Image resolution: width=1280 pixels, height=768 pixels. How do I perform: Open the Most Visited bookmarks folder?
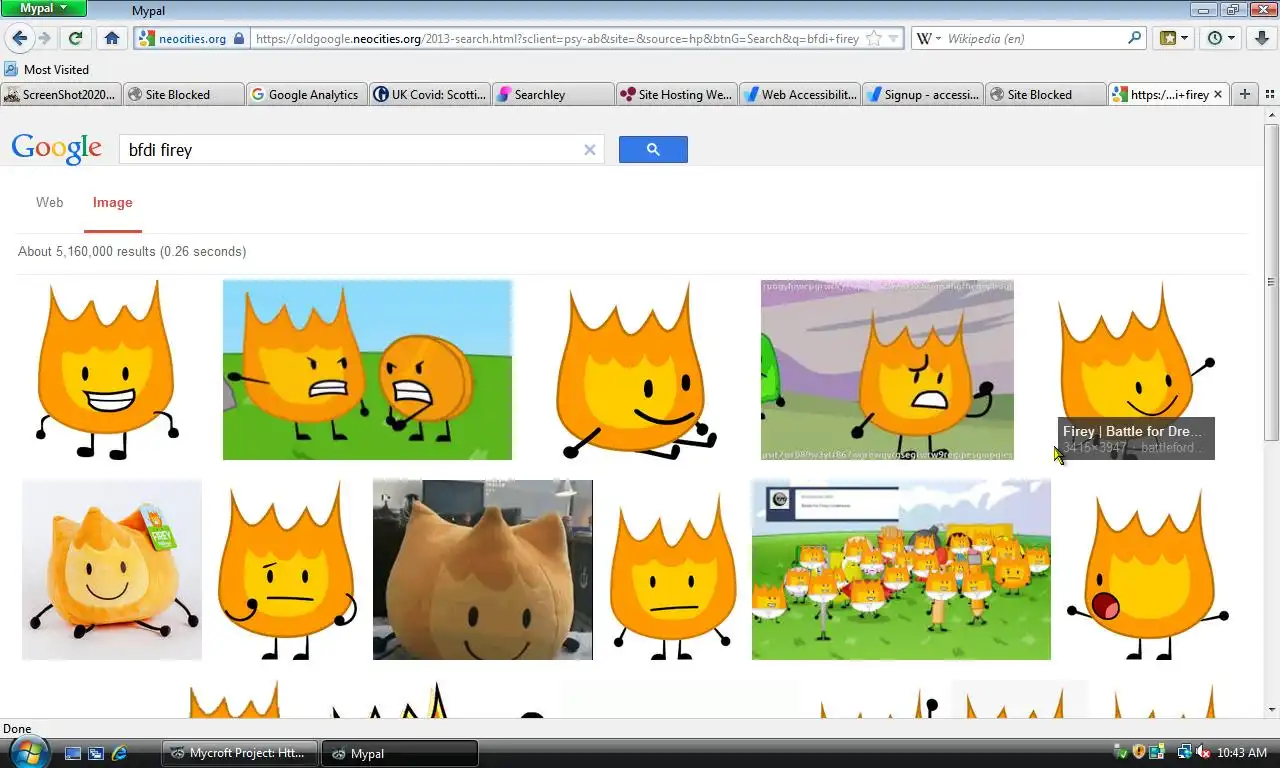(47, 69)
